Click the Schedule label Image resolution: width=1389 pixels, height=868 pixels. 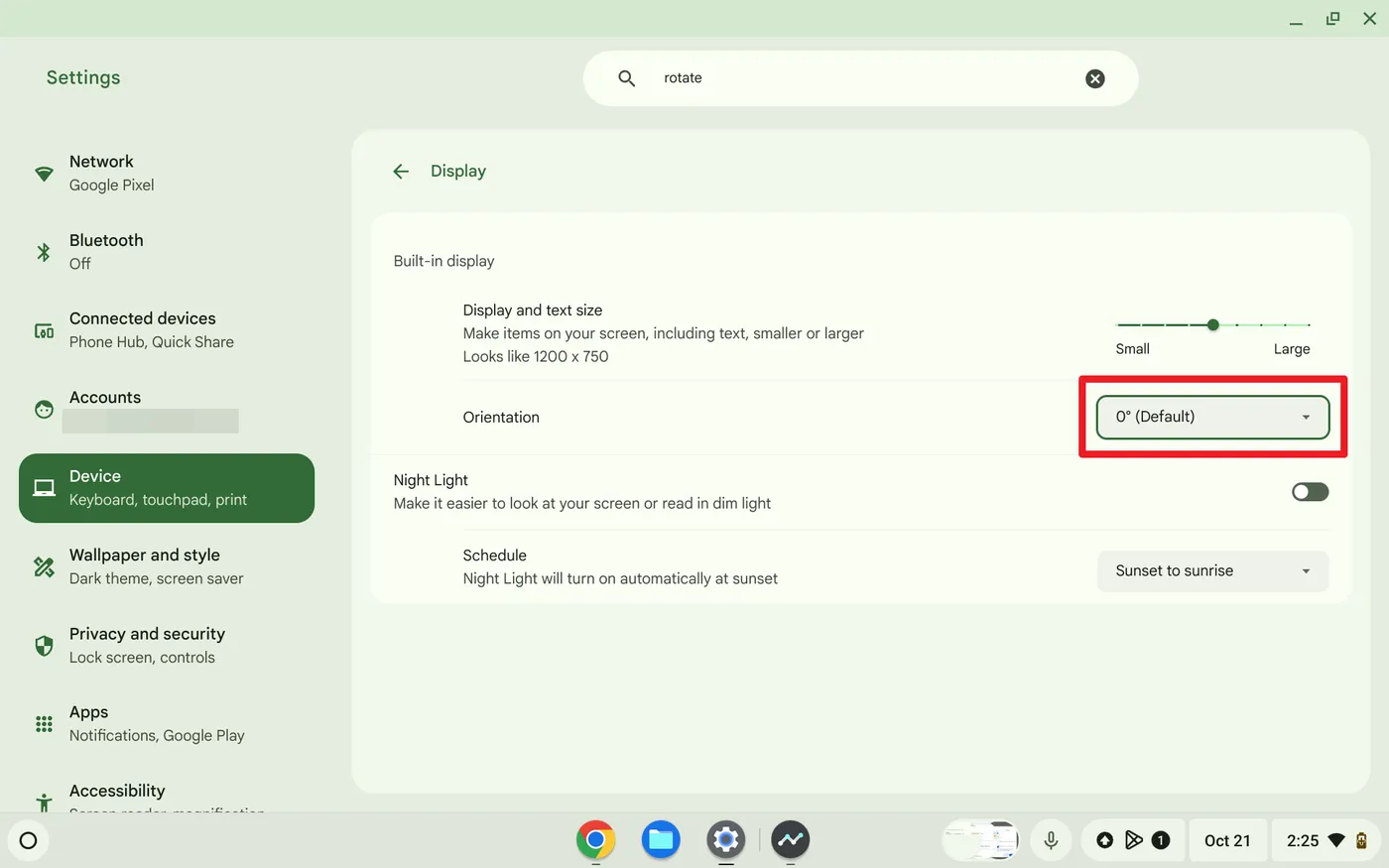pos(494,556)
